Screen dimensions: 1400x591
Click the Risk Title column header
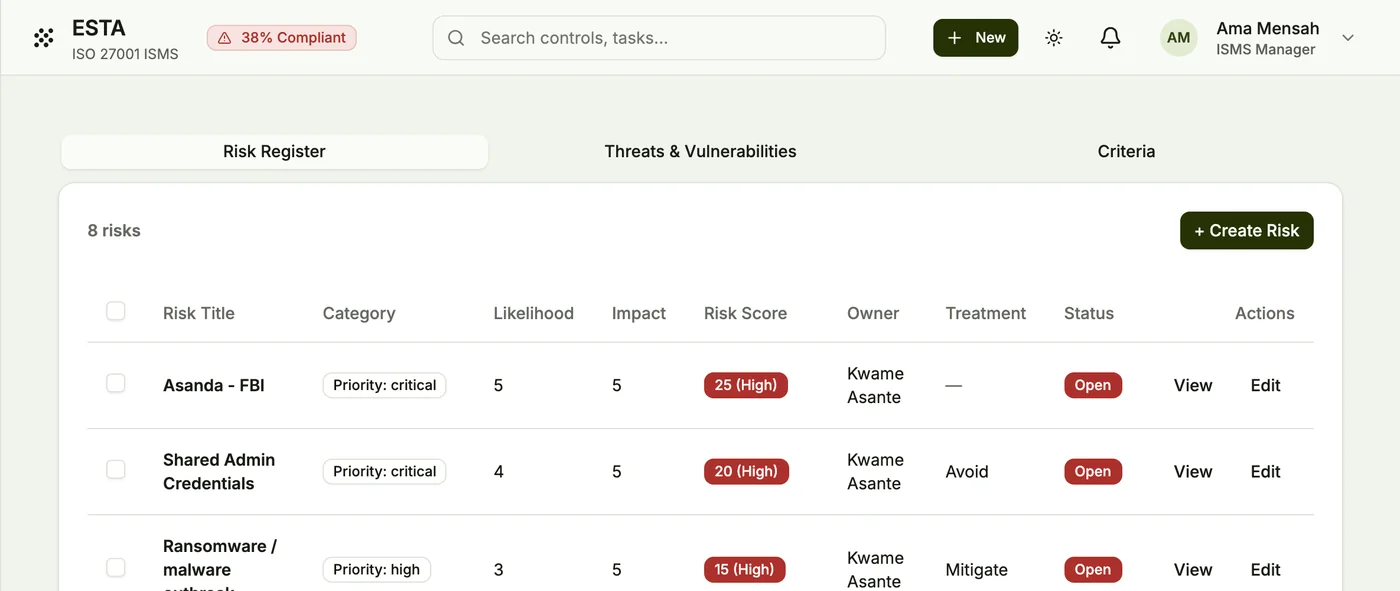point(199,313)
